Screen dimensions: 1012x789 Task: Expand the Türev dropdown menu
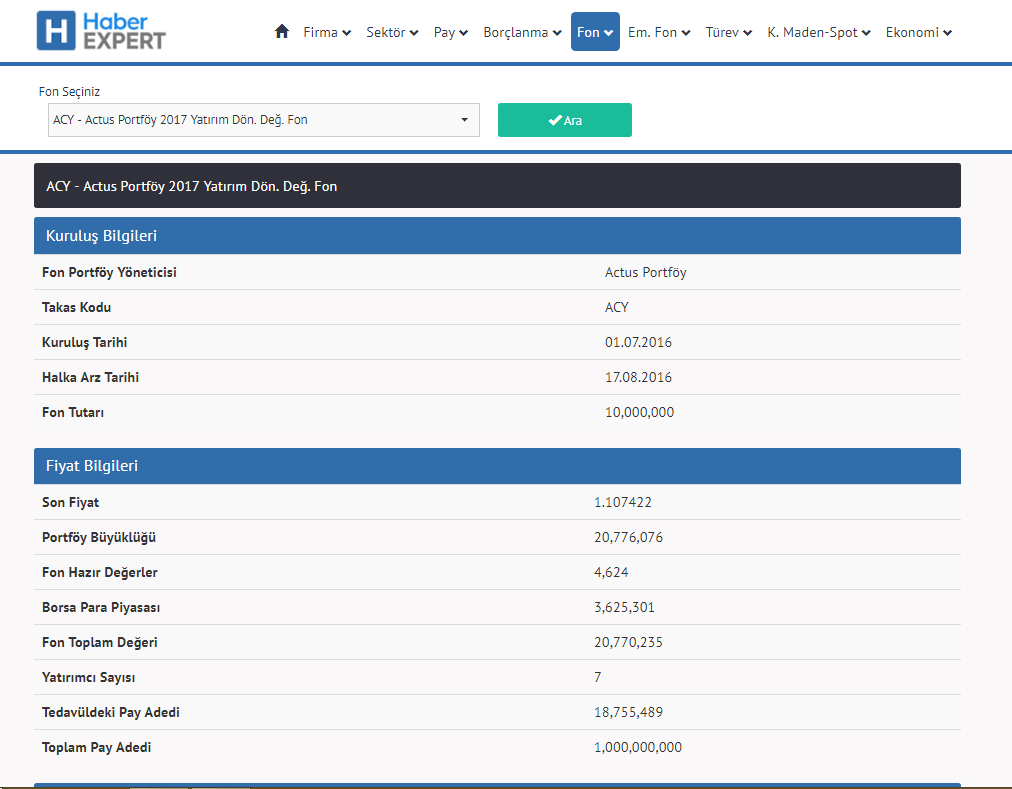click(729, 32)
